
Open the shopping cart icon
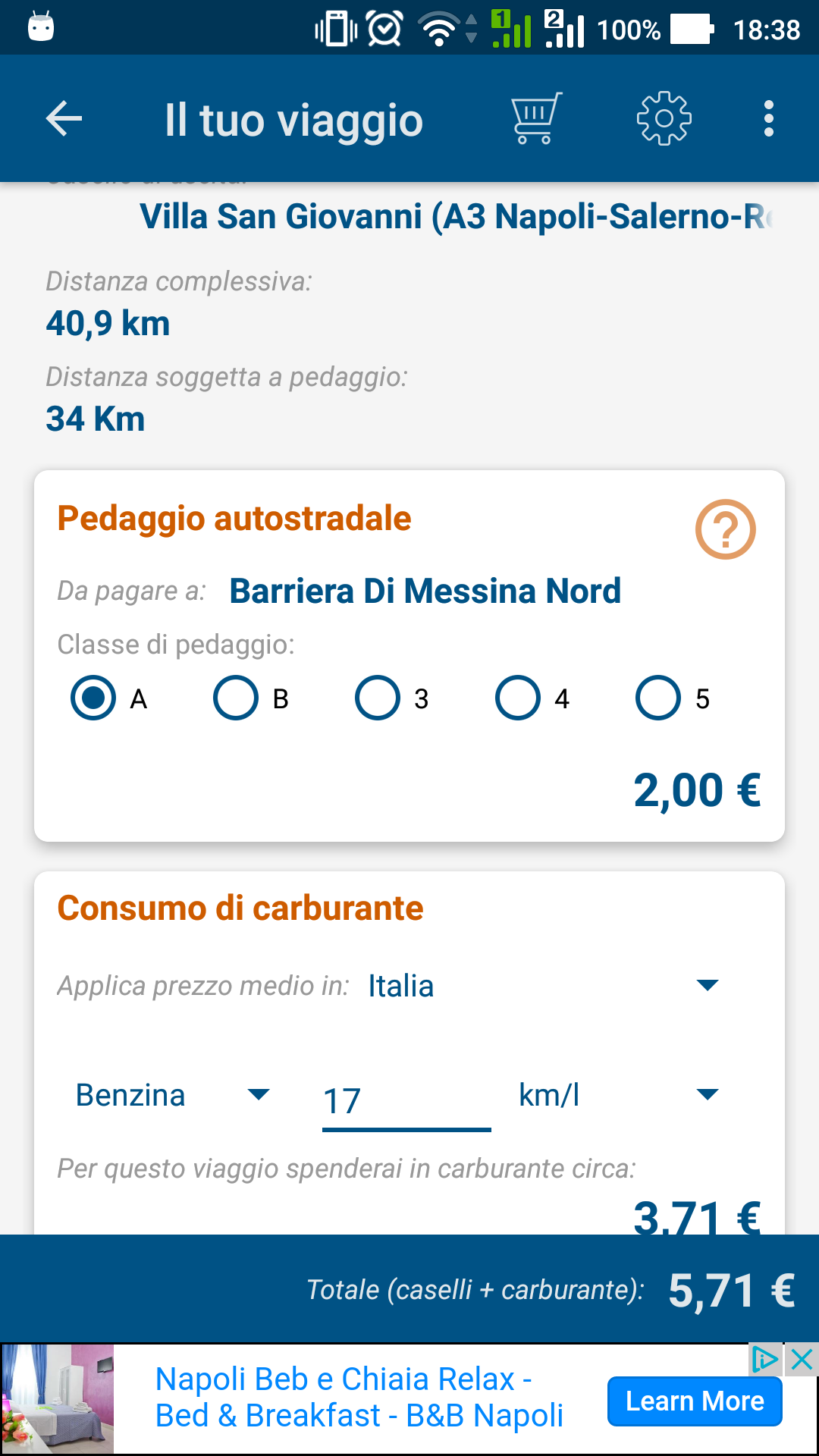point(536,118)
